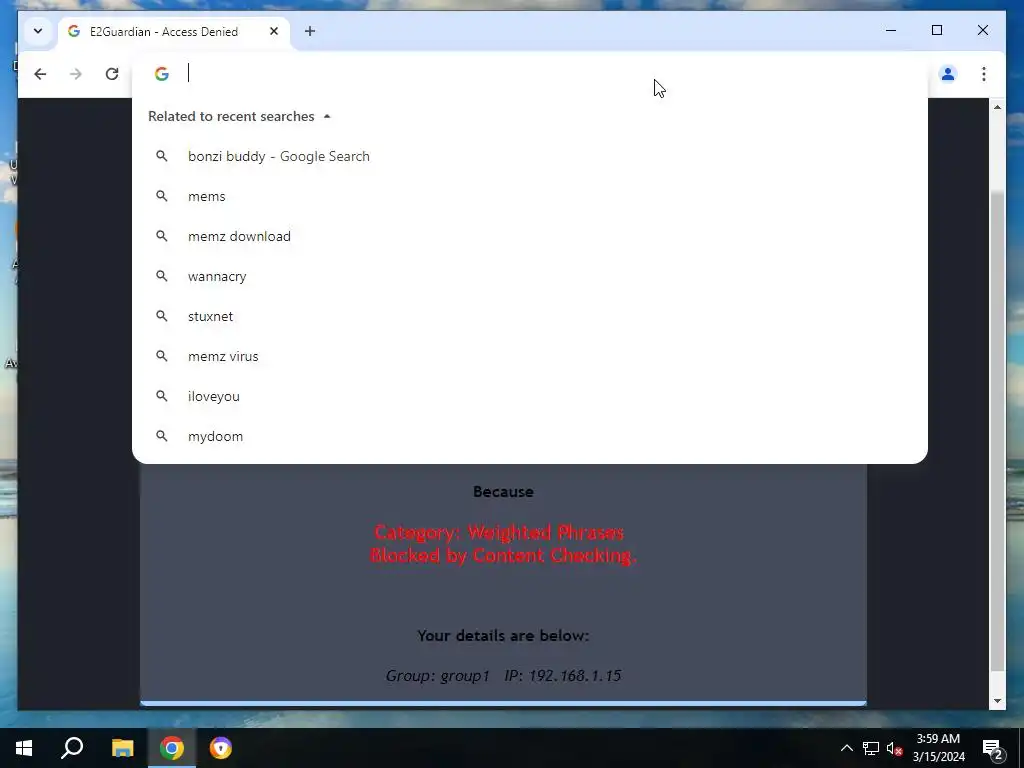Open the notification center icon
Viewport: 1024px width, 768px height.
[993, 748]
